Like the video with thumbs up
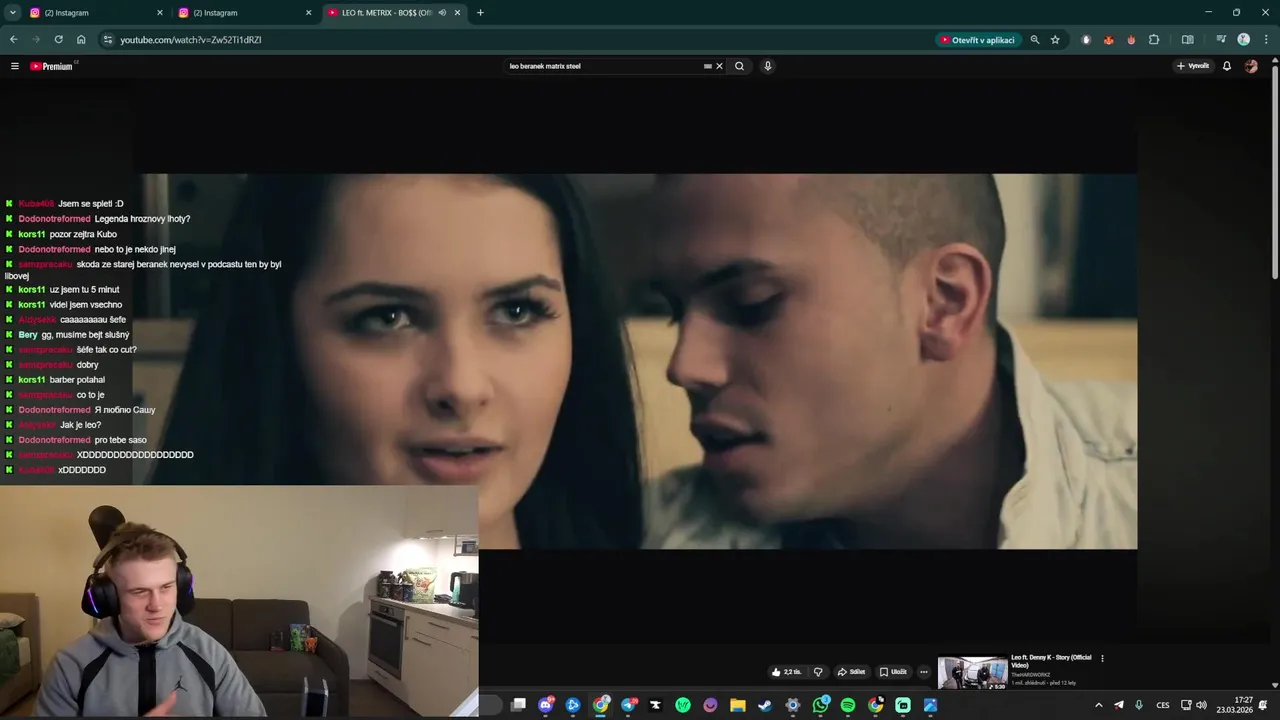The image size is (1280, 720). point(786,672)
